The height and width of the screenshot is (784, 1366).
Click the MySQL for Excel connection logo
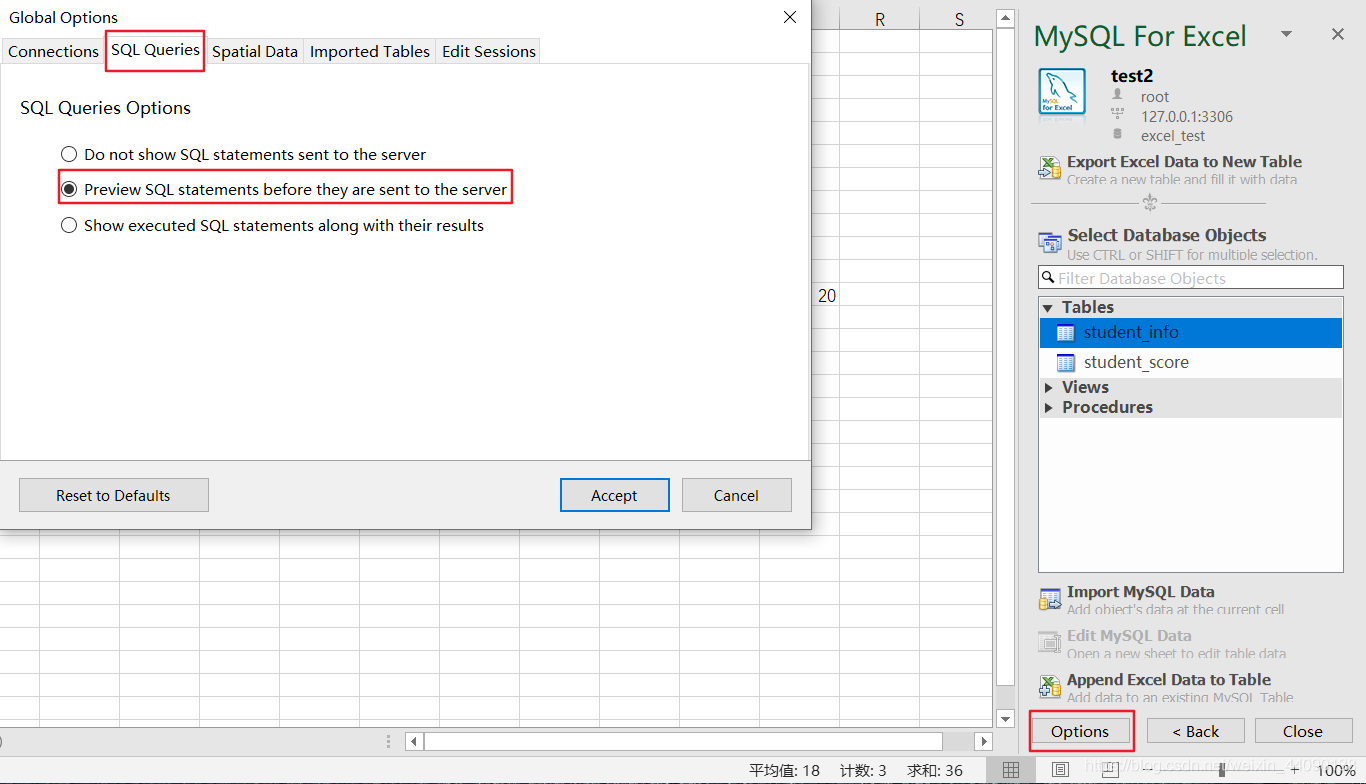1062,91
